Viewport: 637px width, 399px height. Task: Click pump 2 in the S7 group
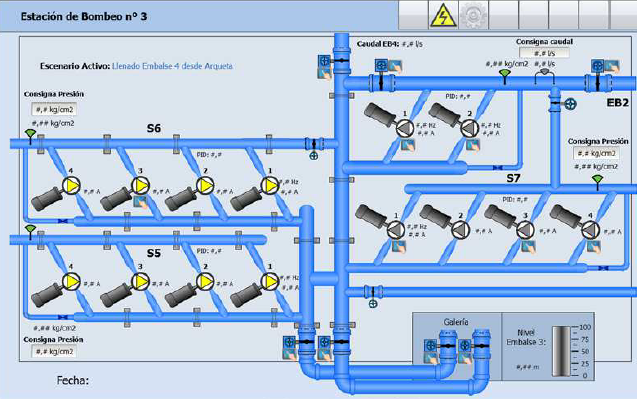tap(460, 230)
